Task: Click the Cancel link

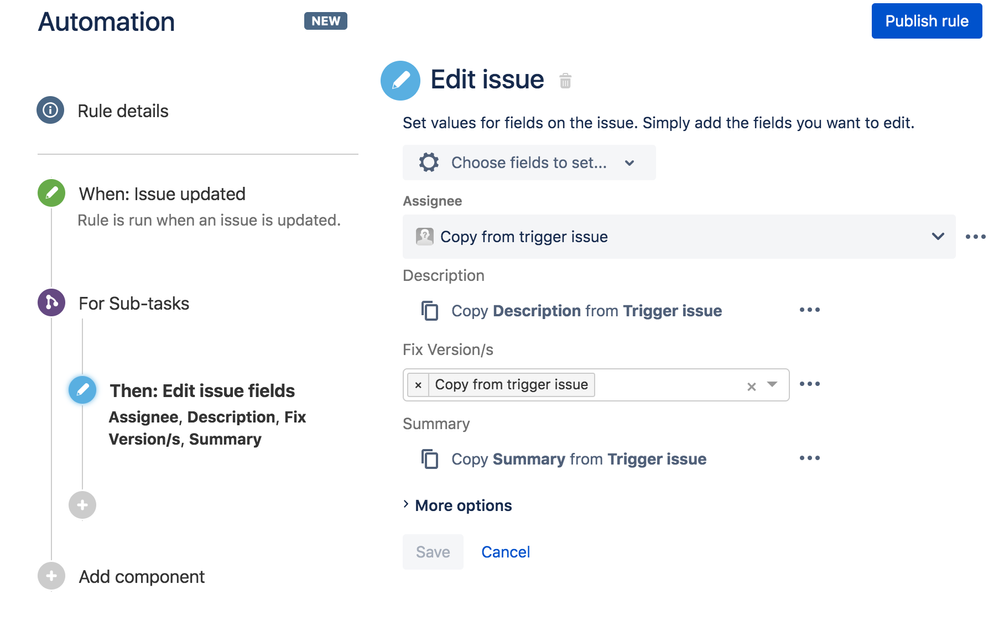Action: pyautogui.click(x=505, y=551)
